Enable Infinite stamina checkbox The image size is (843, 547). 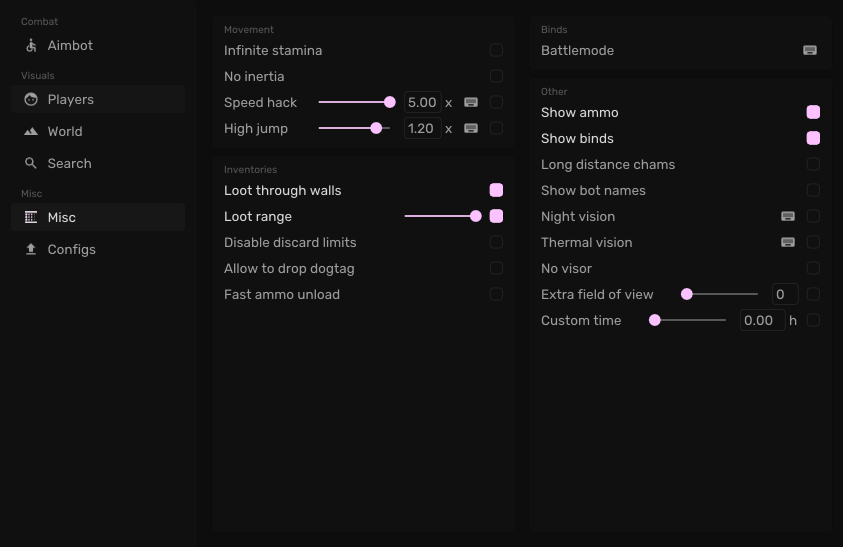496,51
